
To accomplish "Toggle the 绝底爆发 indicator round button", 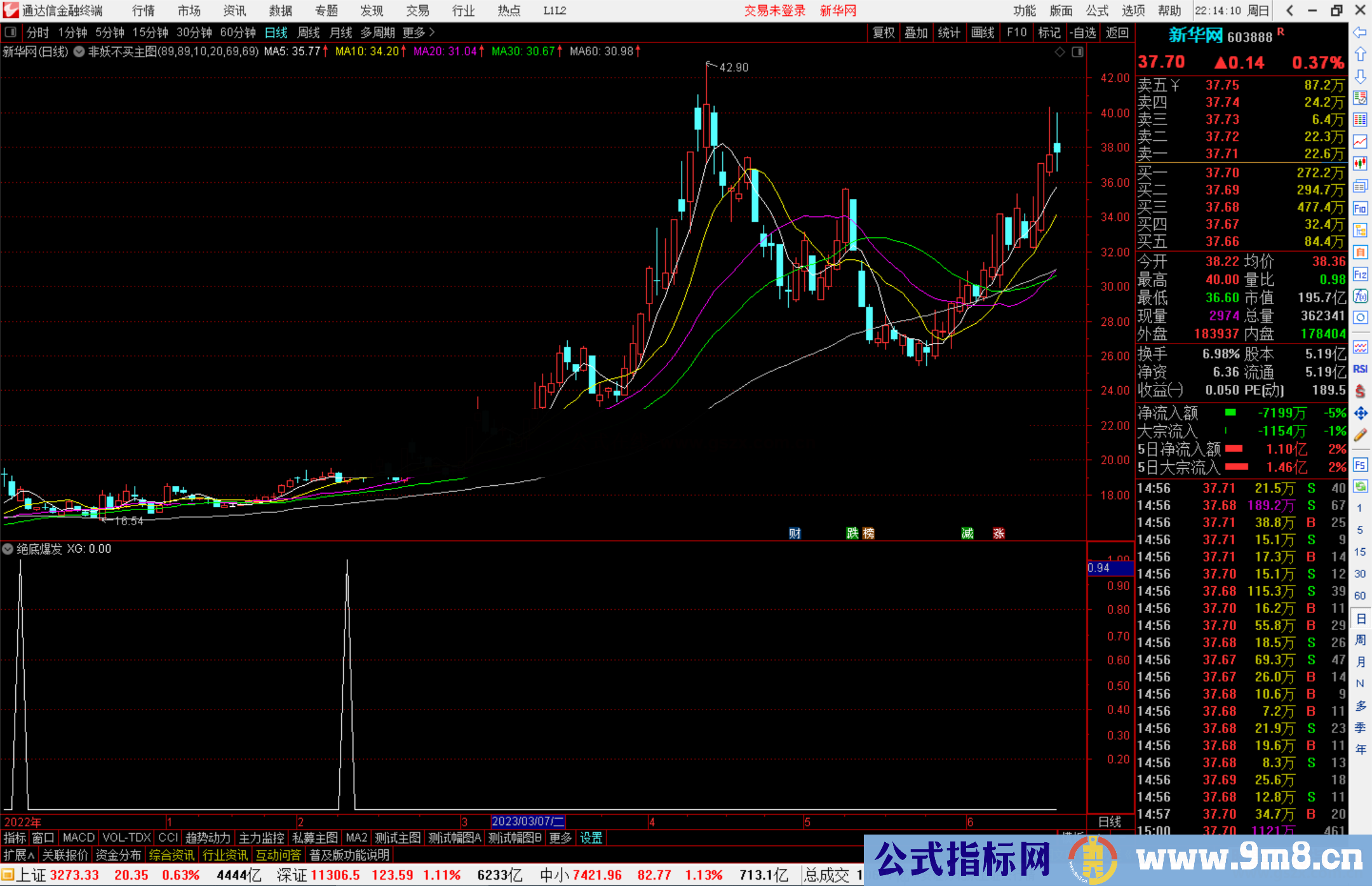I will click(x=8, y=549).
